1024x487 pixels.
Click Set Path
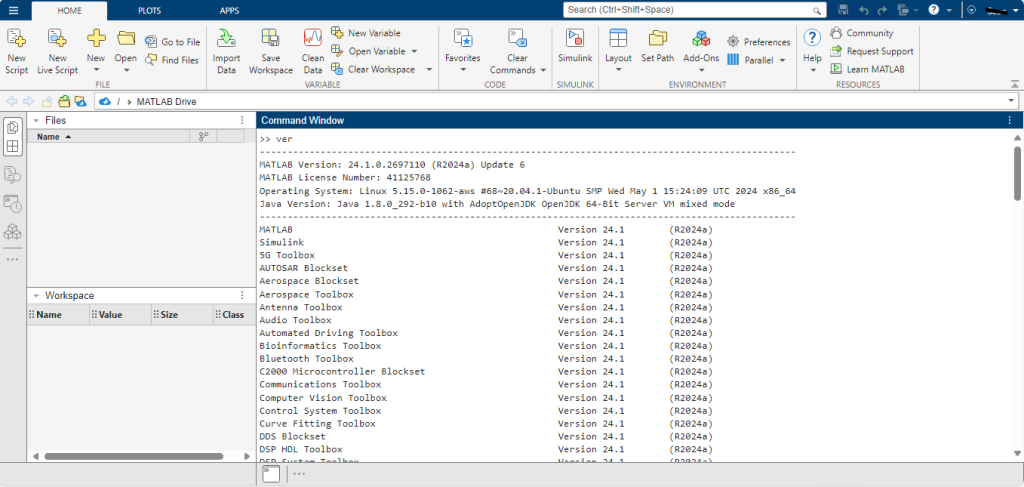[658, 47]
